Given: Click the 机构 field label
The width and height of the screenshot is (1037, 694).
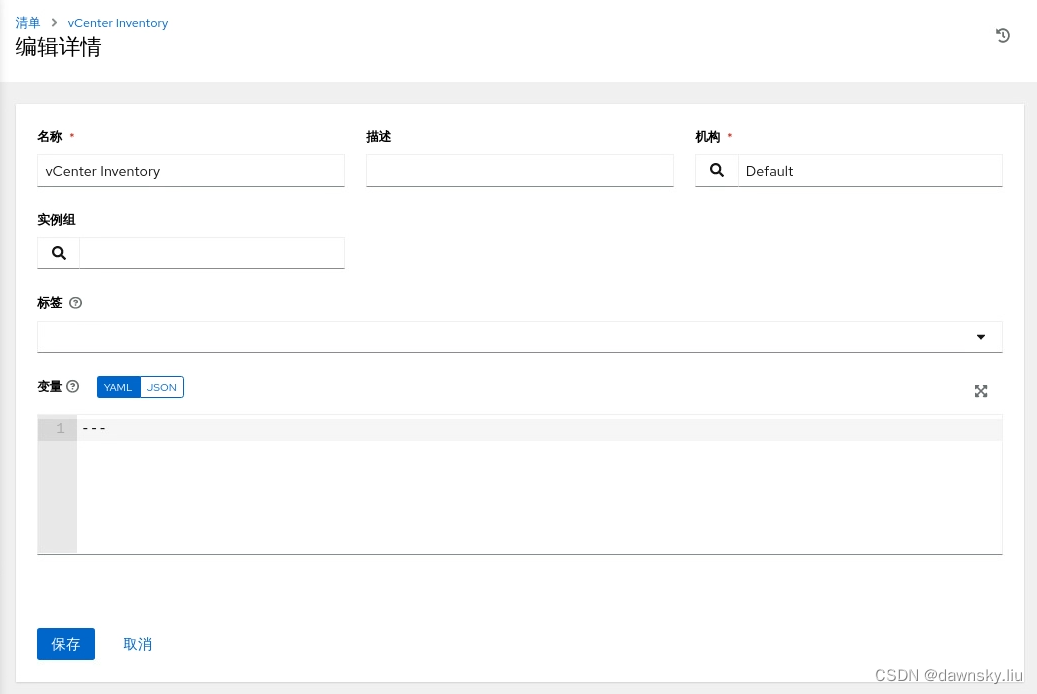Looking at the screenshot, I should click(708, 136).
